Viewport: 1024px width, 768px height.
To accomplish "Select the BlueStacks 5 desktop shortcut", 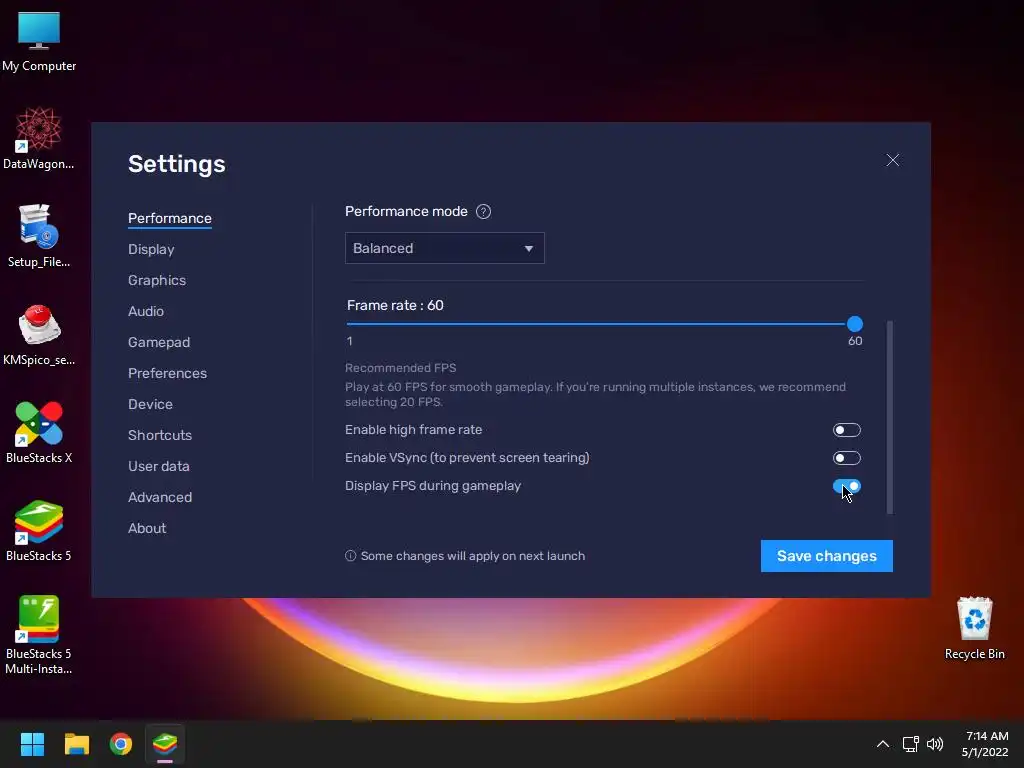I will [39, 530].
